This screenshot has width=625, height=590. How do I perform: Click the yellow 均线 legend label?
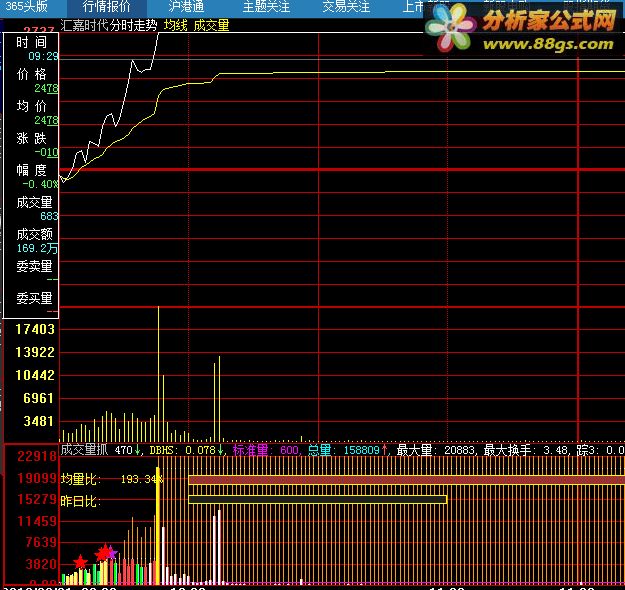(x=175, y=26)
